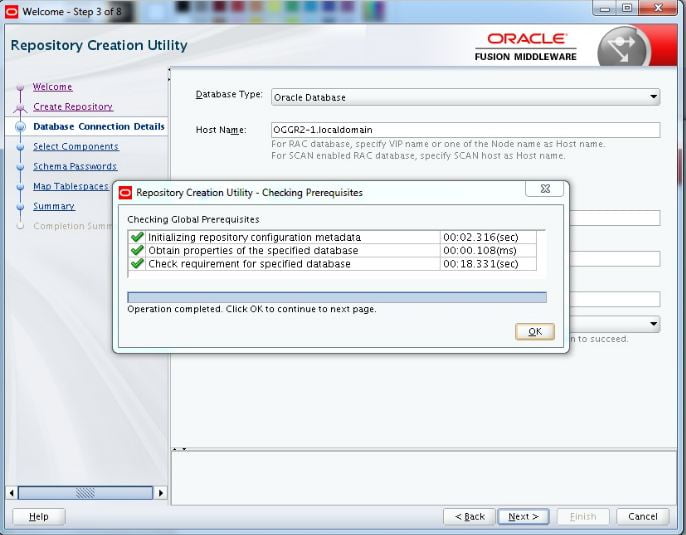Click the 00:02.316(sec) time value
Screen dimensions: 686x535
click(x=480, y=237)
